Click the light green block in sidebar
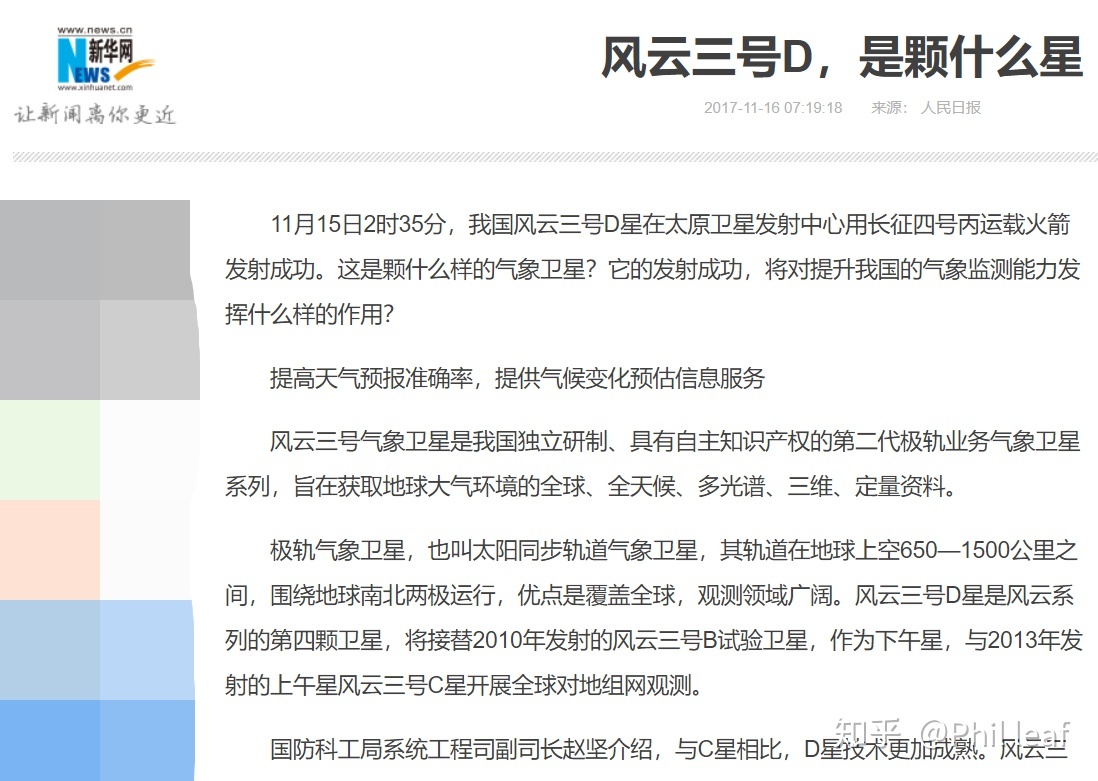1098x781 pixels. pyautogui.click(x=50, y=450)
